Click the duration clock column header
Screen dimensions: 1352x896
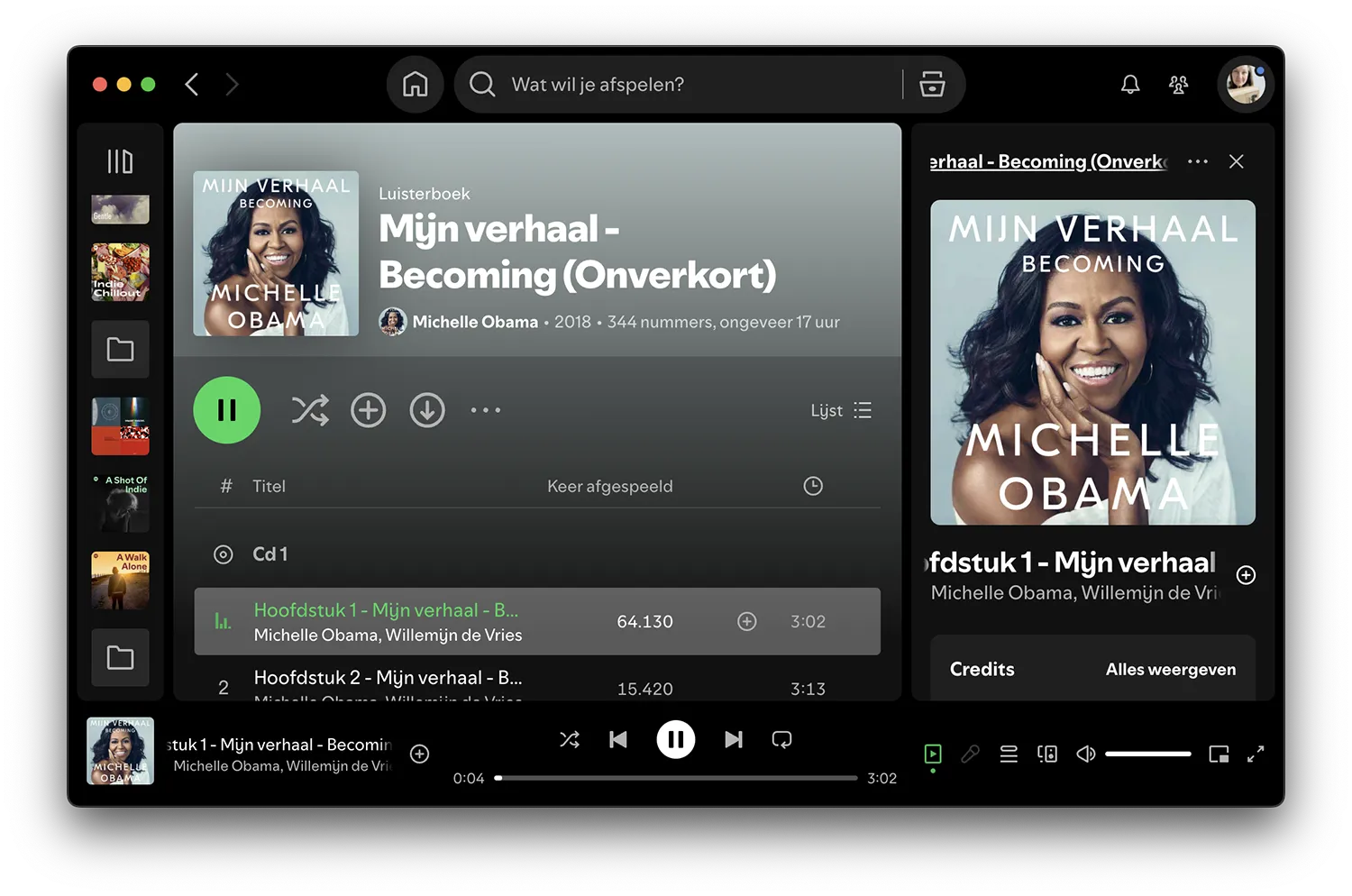pyautogui.click(x=813, y=486)
